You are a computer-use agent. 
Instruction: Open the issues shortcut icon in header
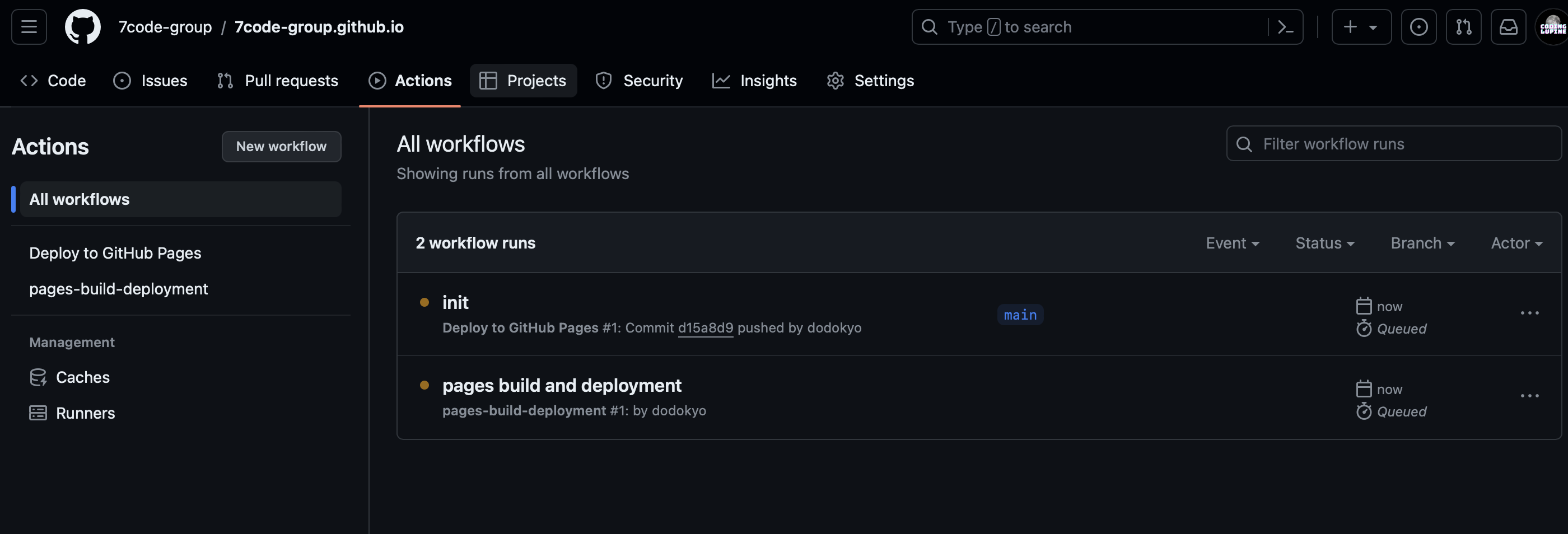click(1418, 27)
